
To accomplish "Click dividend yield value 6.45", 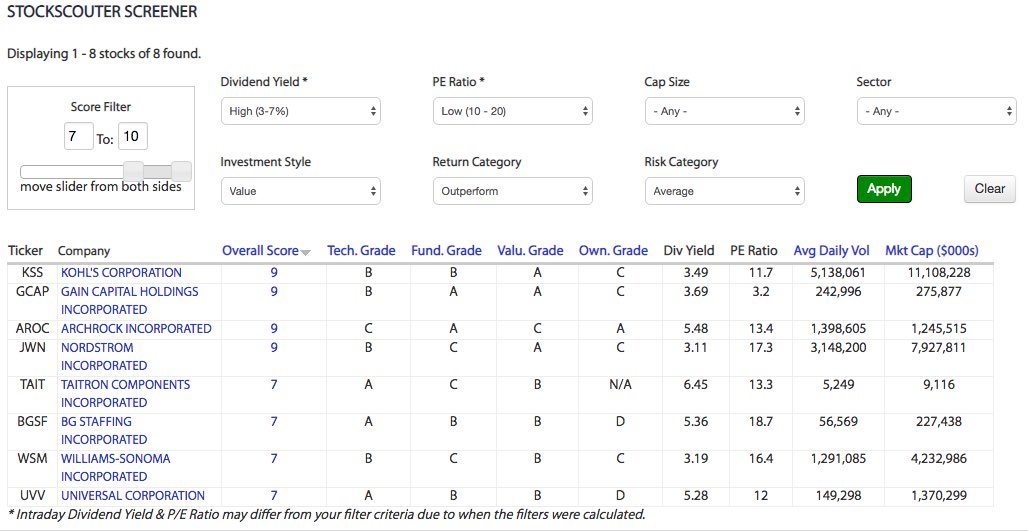I will point(696,384).
